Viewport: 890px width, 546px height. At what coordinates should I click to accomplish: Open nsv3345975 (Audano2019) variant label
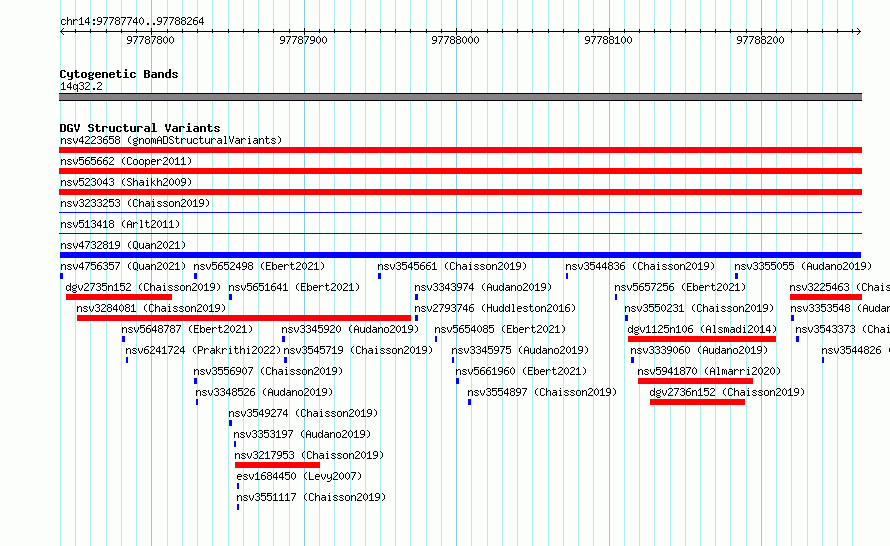coord(520,350)
